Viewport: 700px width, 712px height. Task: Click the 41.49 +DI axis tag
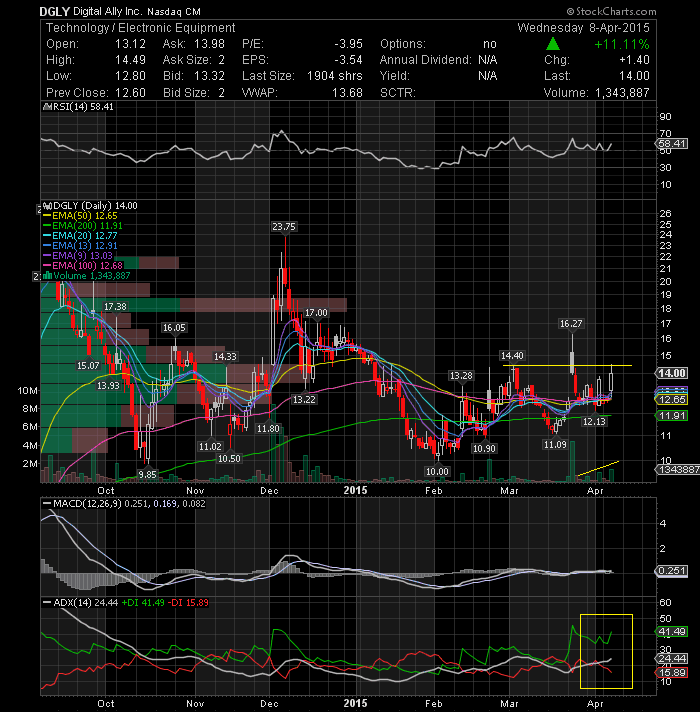[672, 632]
